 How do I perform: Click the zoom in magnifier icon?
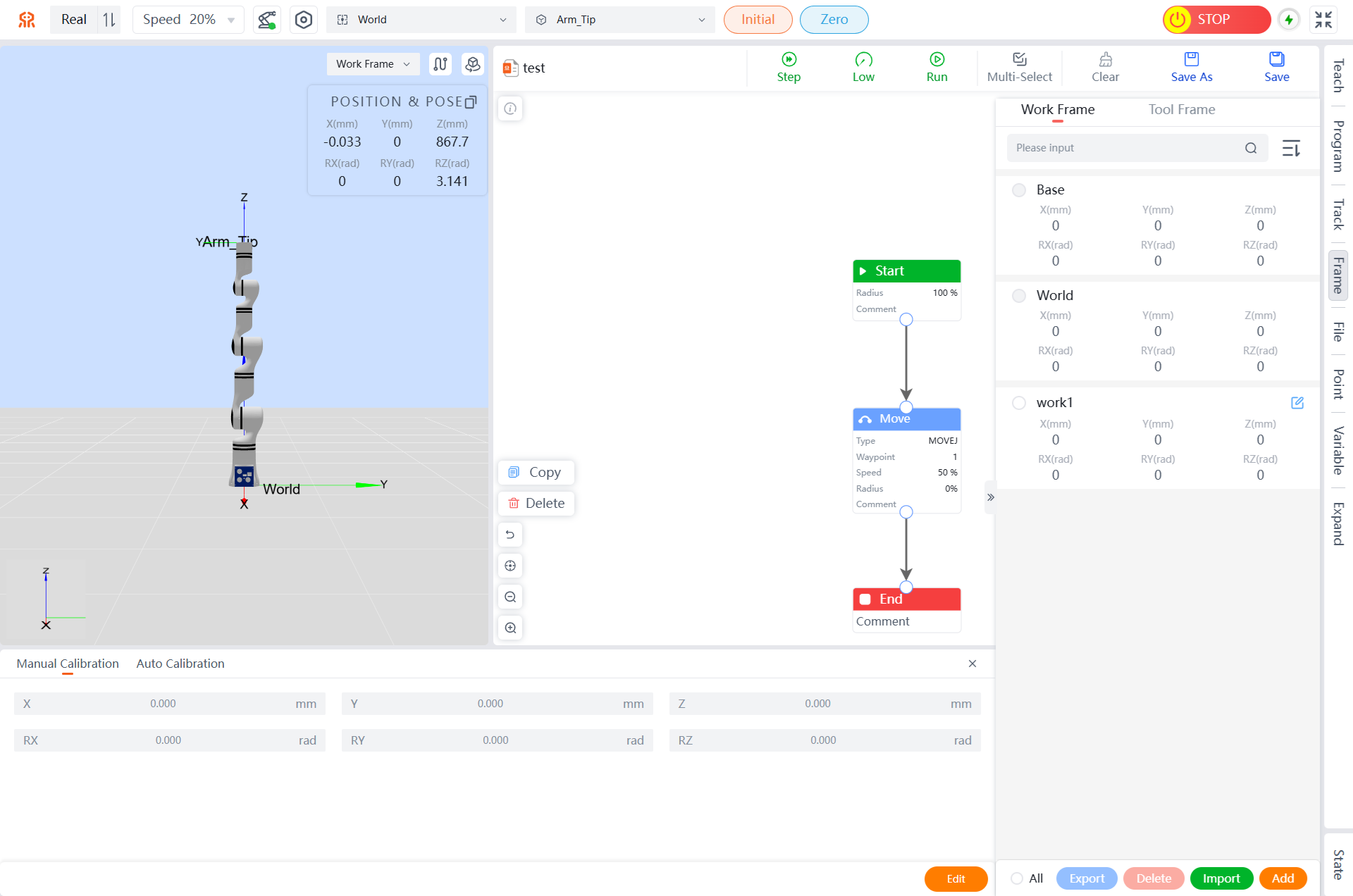[x=510, y=628]
